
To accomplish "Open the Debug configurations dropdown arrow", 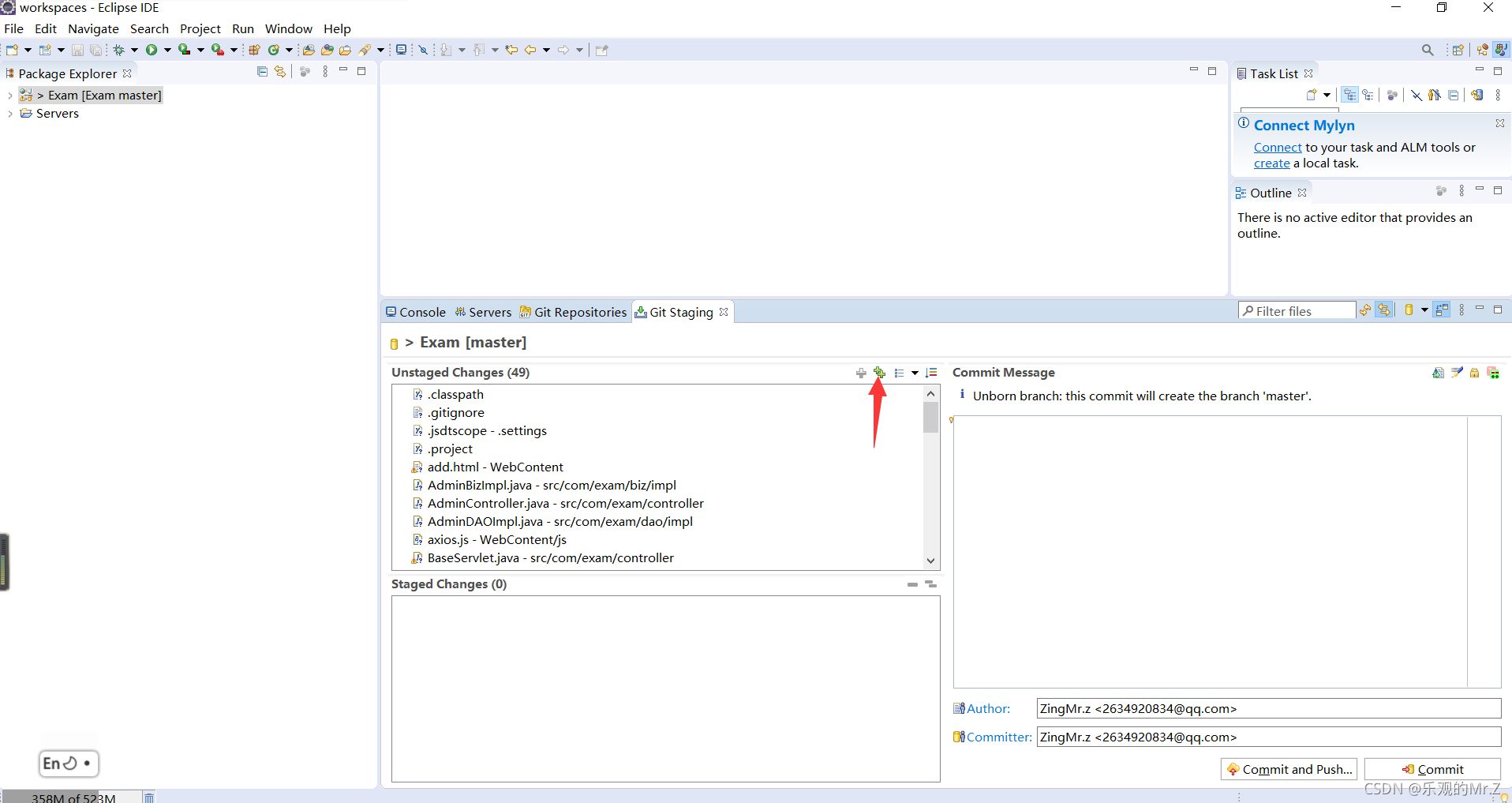I will click(134, 50).
